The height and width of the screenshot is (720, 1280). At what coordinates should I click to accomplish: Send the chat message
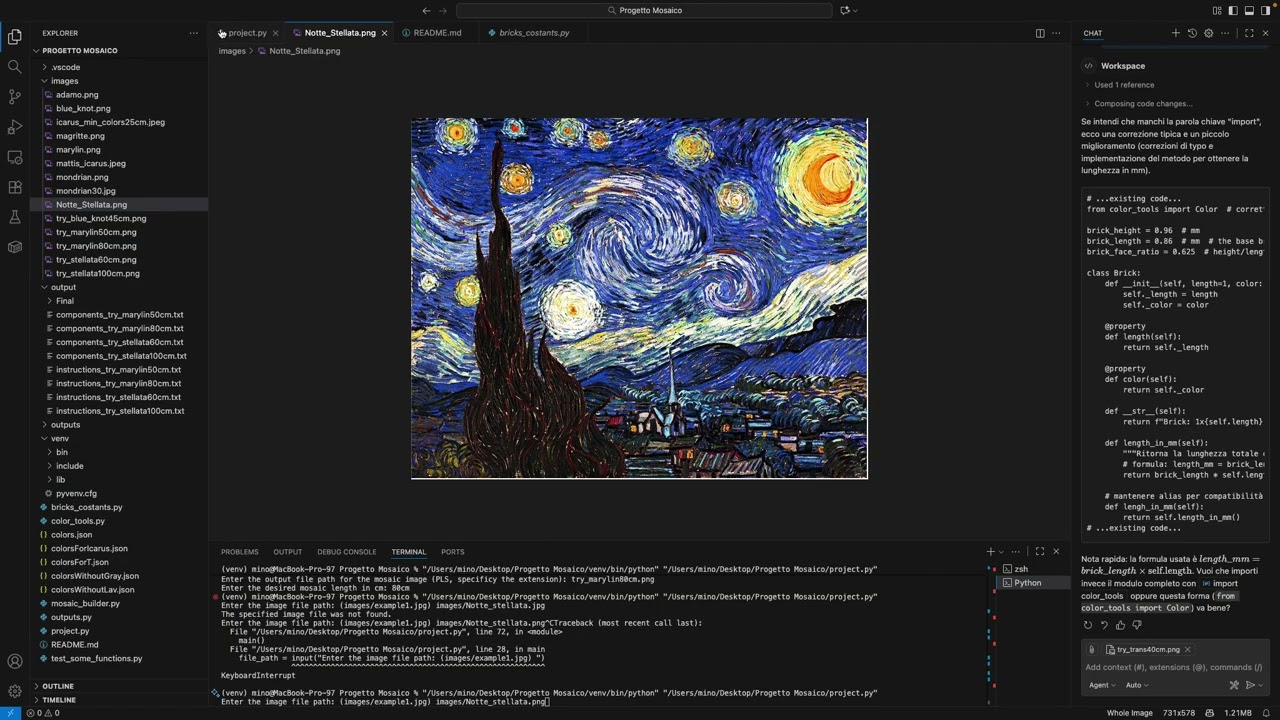tap(1249, 685)
